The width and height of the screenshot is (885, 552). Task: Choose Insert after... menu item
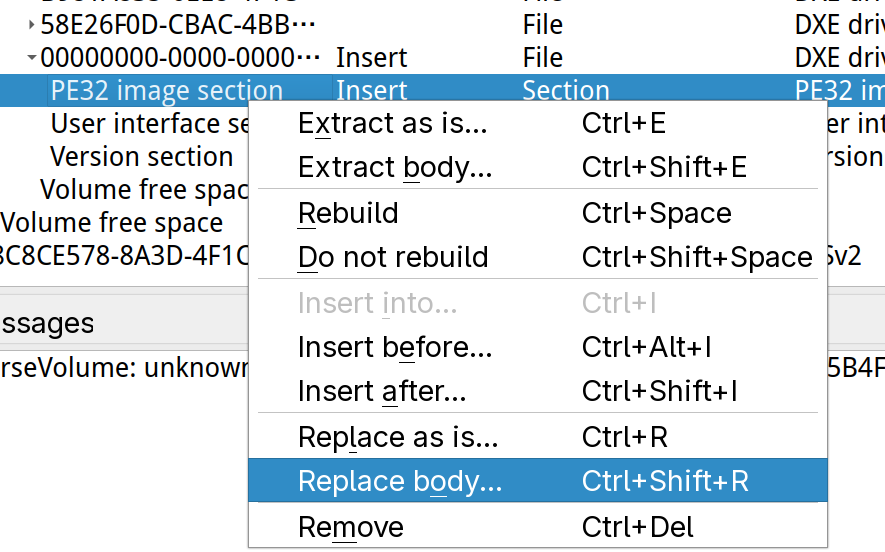(x=537, y=391)
